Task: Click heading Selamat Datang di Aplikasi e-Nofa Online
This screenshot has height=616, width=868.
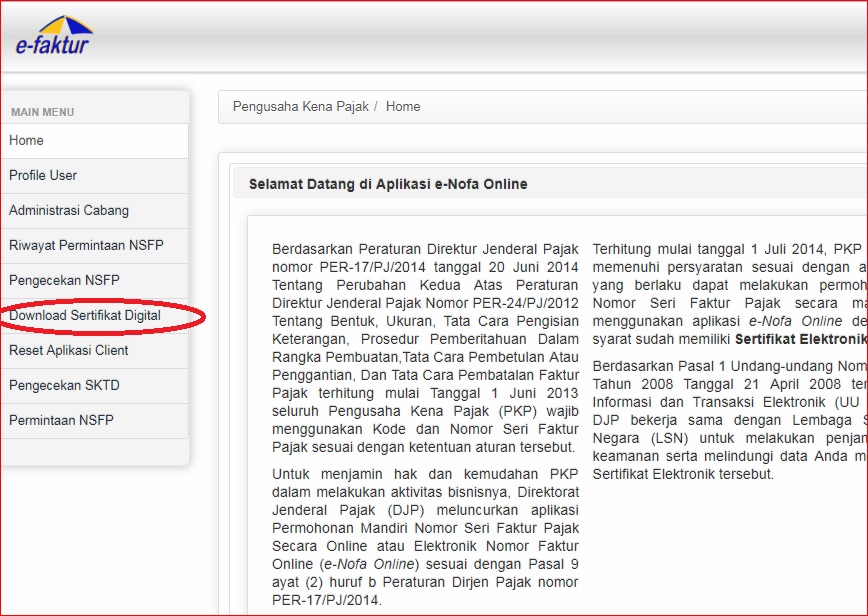Action: [x=388, y=184]
